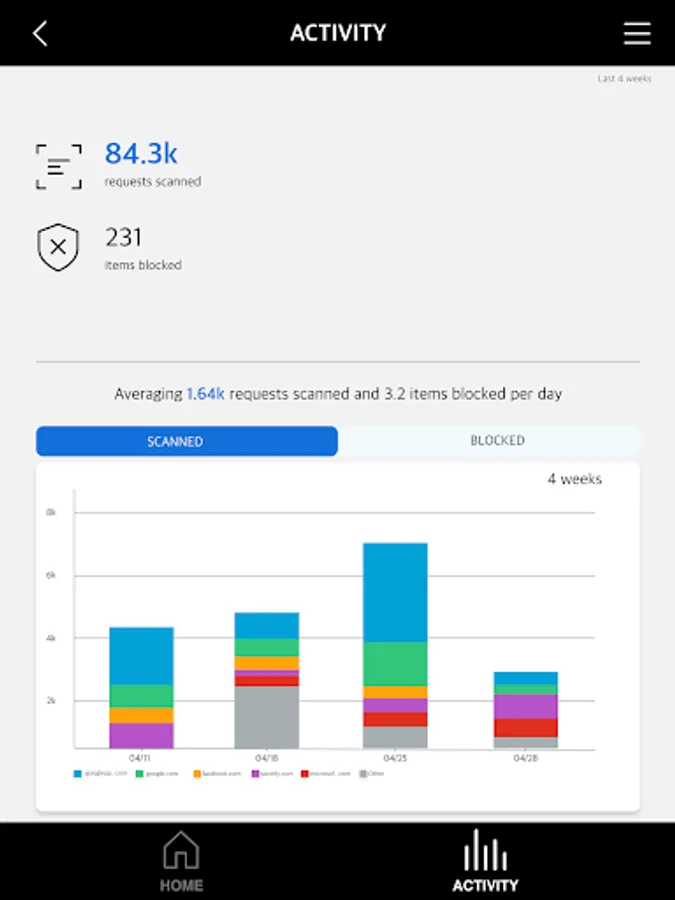Select the 04/28 bar's red segment
Image resolution: width=675 pixels, height=900 pixels.
(526, 728)
